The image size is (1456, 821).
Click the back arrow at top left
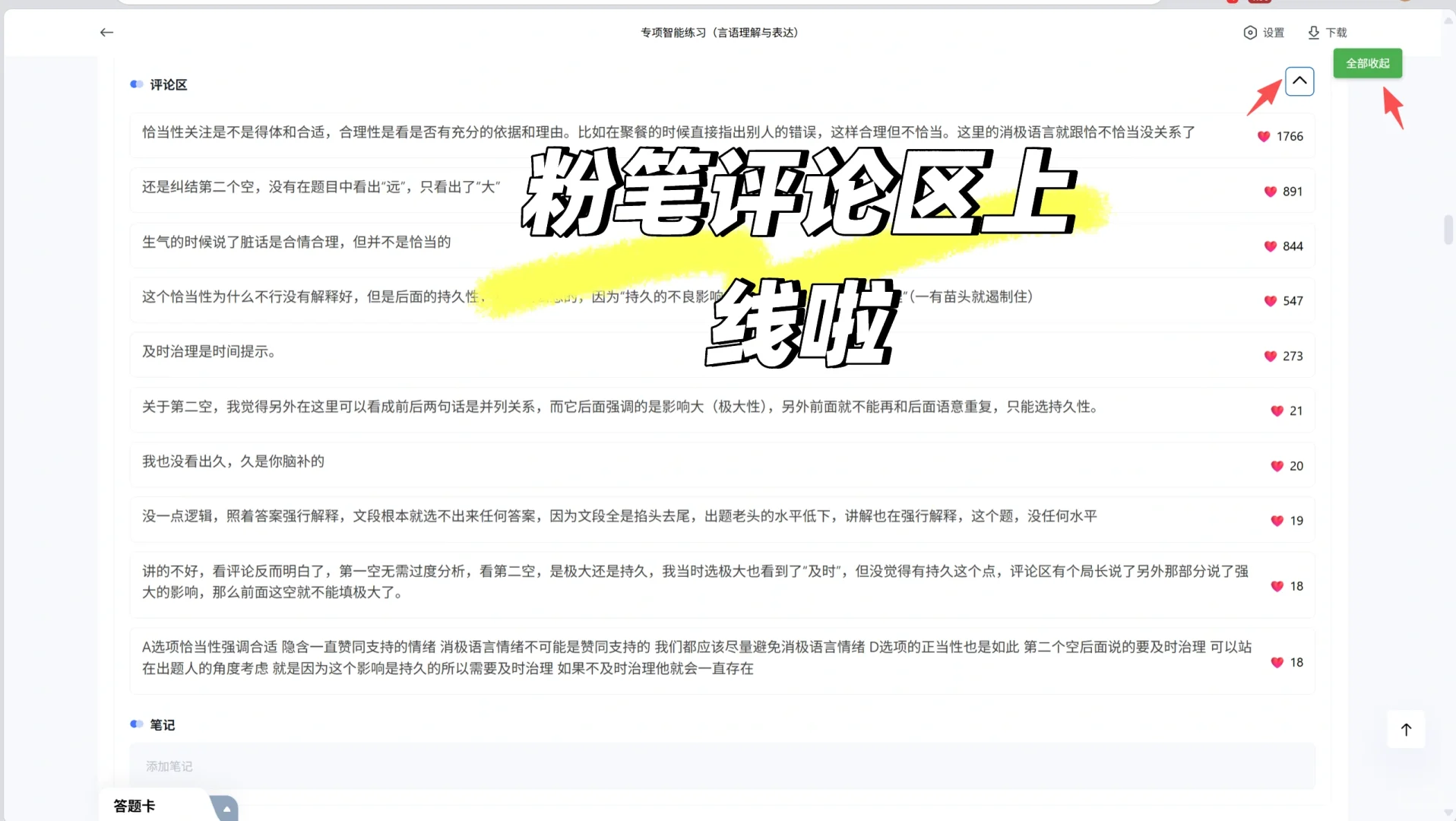coord(106,33)
